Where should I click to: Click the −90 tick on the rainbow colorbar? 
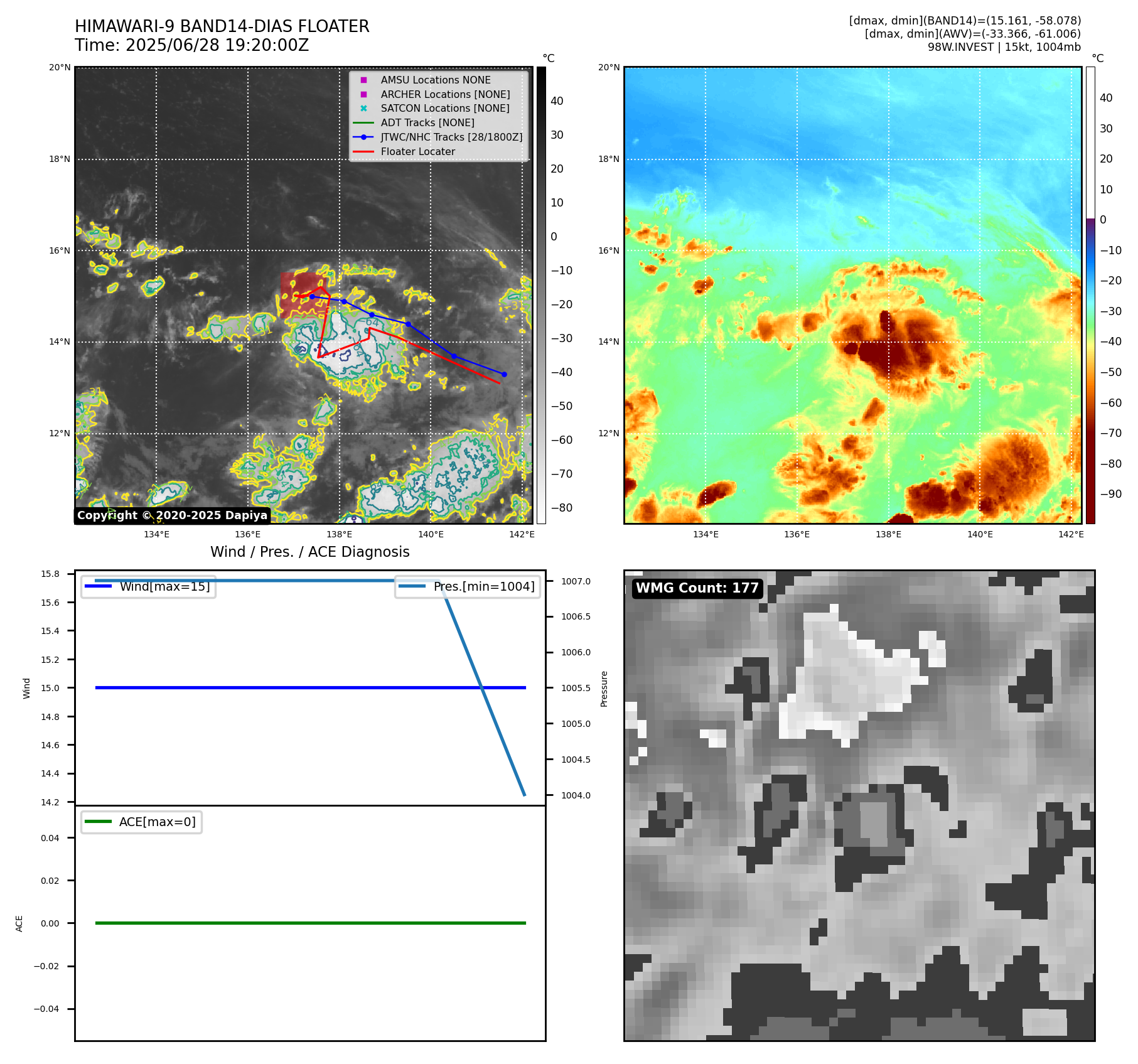(1110, 494)
